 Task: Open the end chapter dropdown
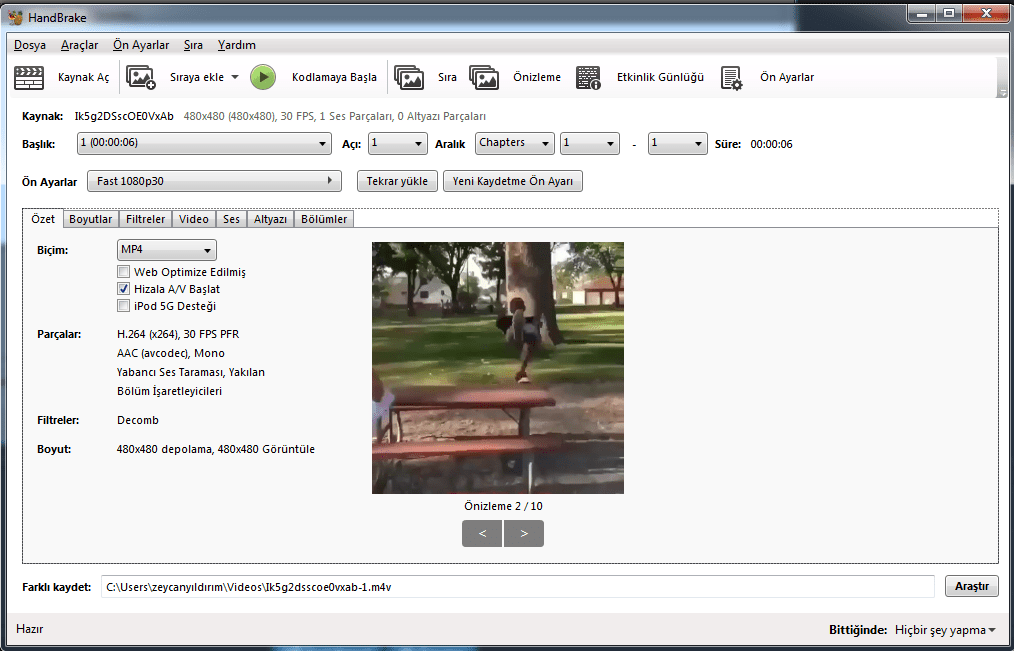click(x=678, y=144)
